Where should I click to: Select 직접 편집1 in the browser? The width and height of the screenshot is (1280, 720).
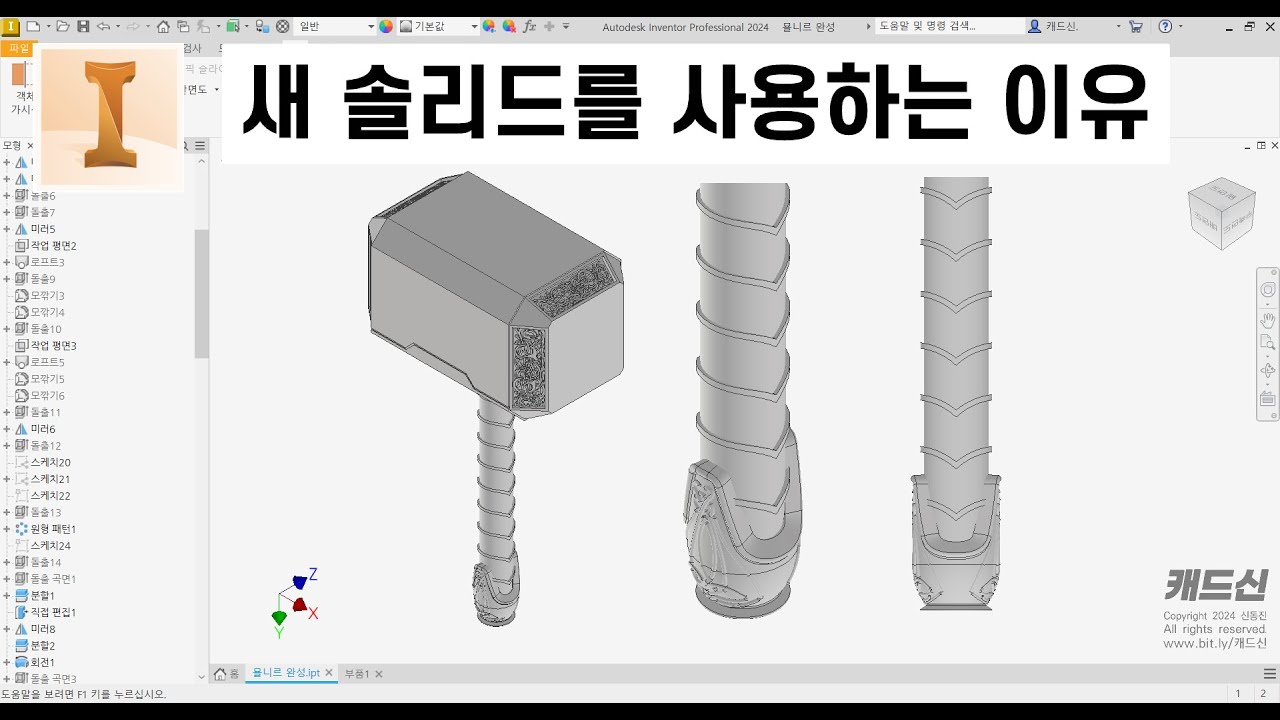53,612
